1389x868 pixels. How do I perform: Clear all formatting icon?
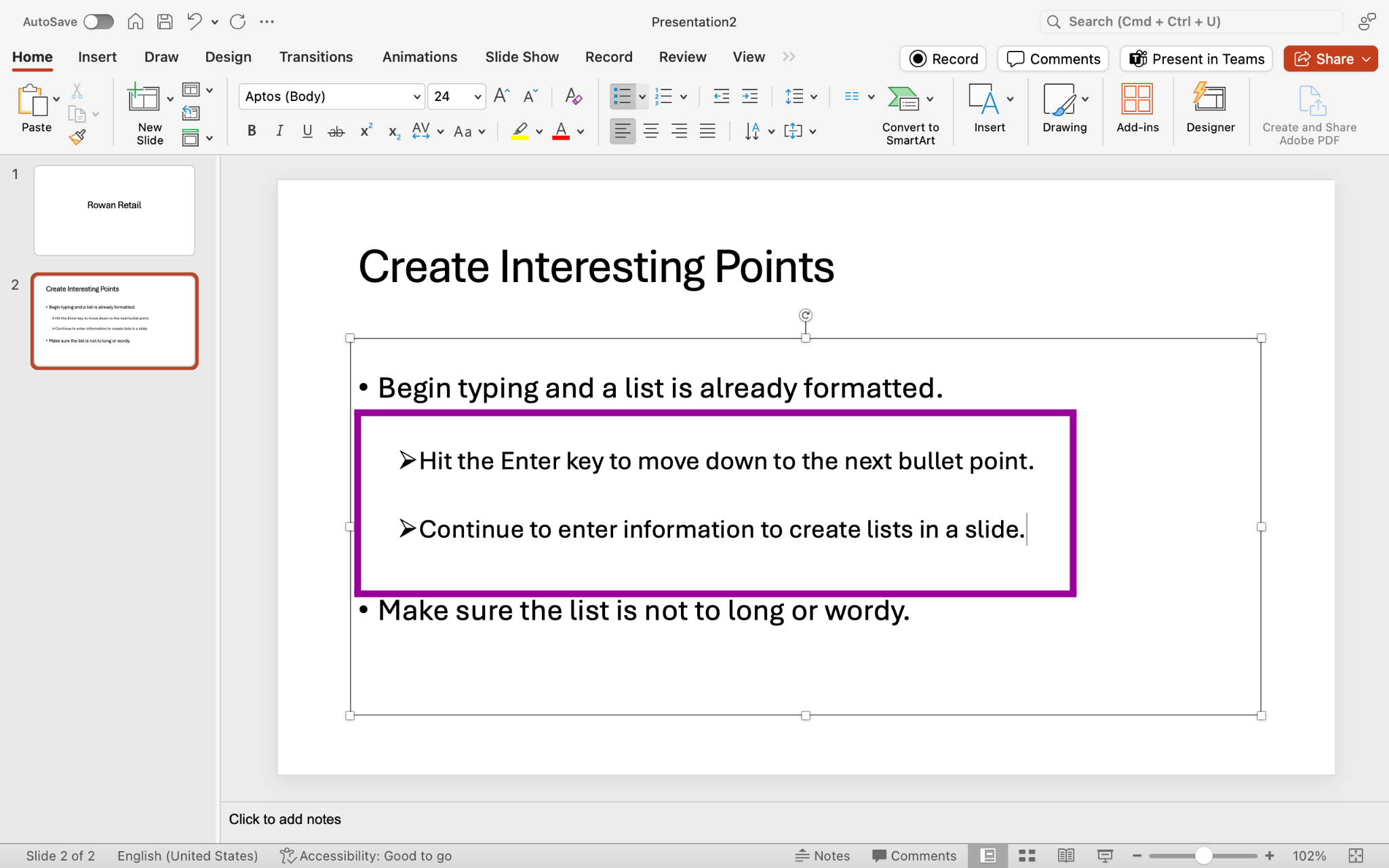[x=573, y=96]
